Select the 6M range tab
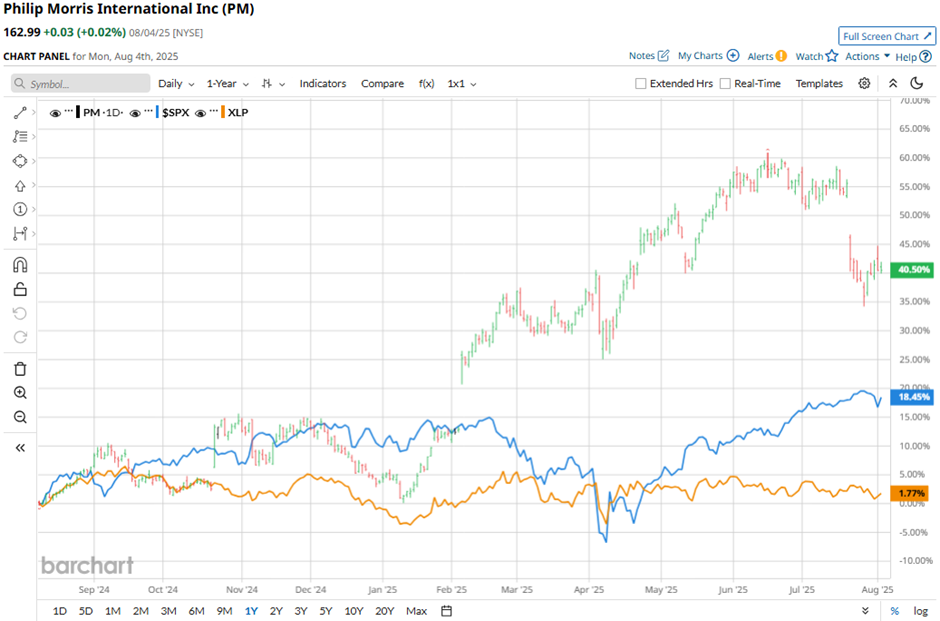940x621 pixels. [197, 611]
